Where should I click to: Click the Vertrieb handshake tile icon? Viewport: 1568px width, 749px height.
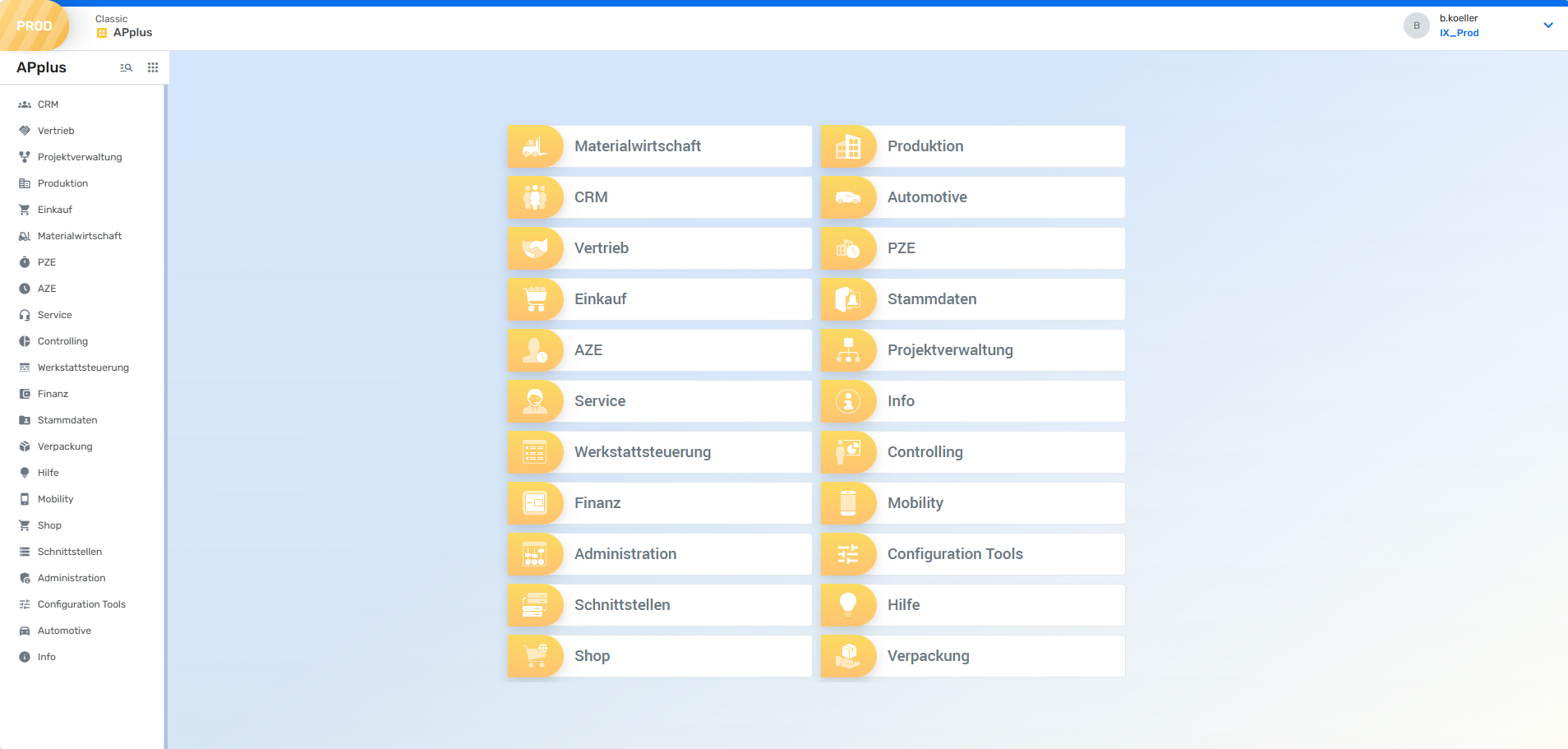(535, 248)
